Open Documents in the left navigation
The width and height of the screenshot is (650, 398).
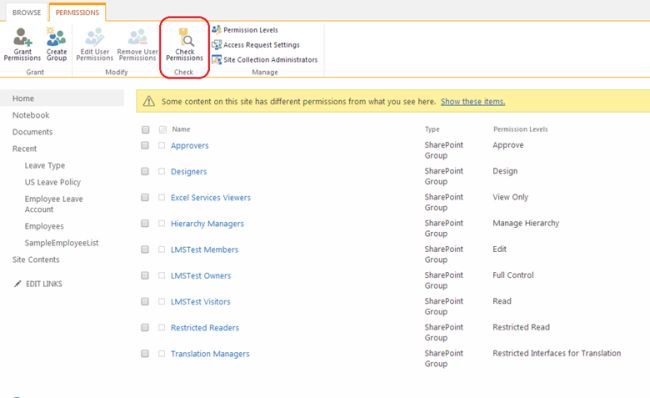click(32, 132)
